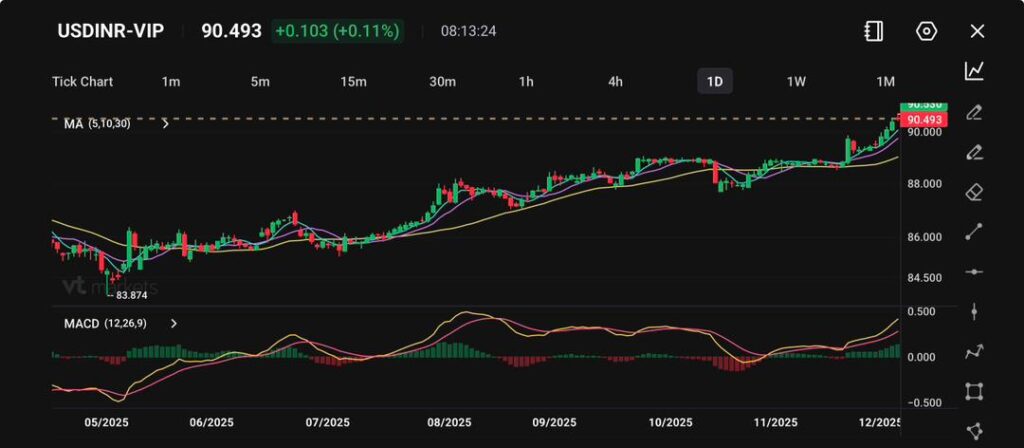The width and height of the screenshot is (1024, 448).
Task: Select the horizontal line tool
Action: pyautogui.click(x=975, y=272)
